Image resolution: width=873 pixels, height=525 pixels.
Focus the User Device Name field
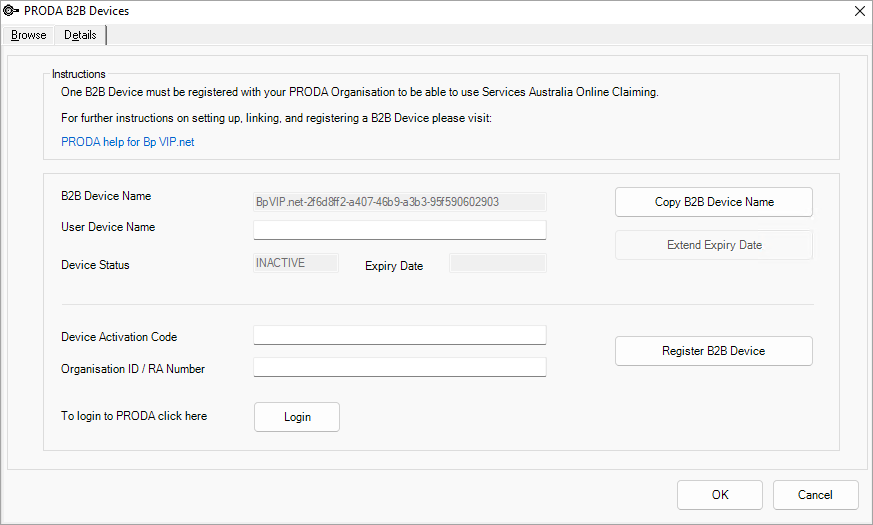click(400, 230)
